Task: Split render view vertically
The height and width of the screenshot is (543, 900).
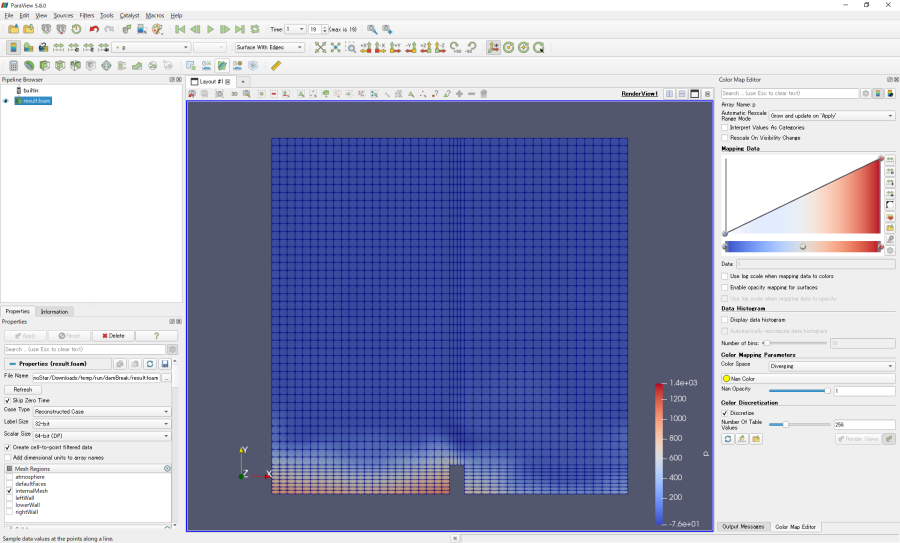Action: [x=682, y=94]
